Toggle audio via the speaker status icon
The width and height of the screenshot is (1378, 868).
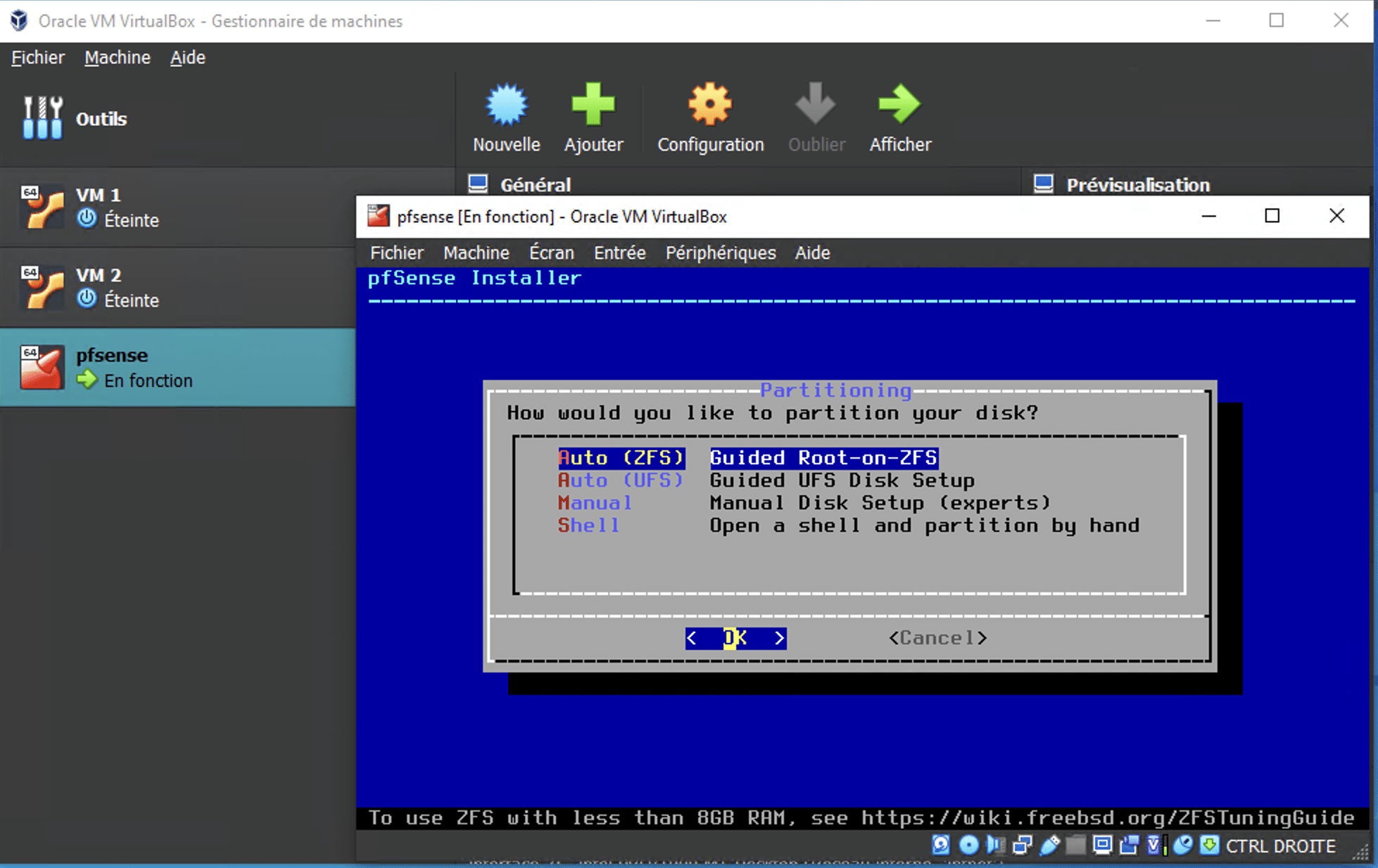[994, 845]
